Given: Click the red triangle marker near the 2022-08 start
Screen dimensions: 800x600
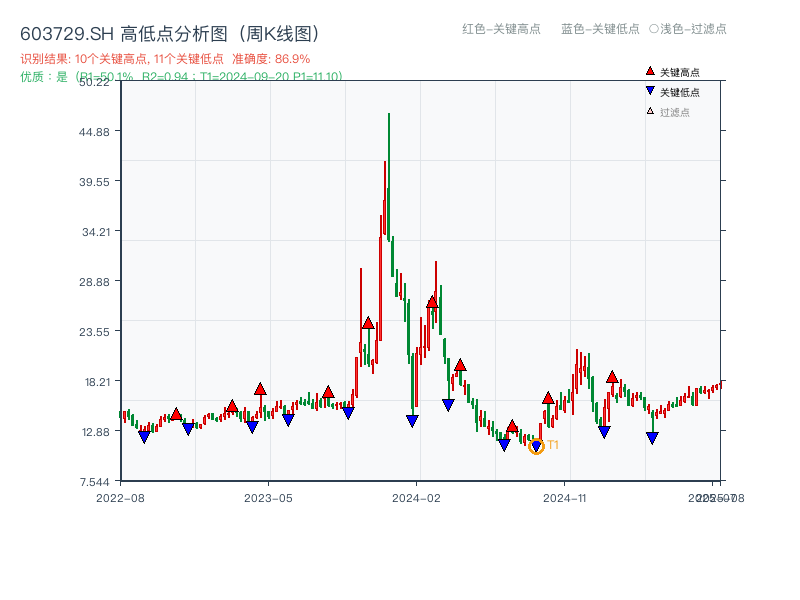Looking at the screenshot, I should tap(175, 412).
